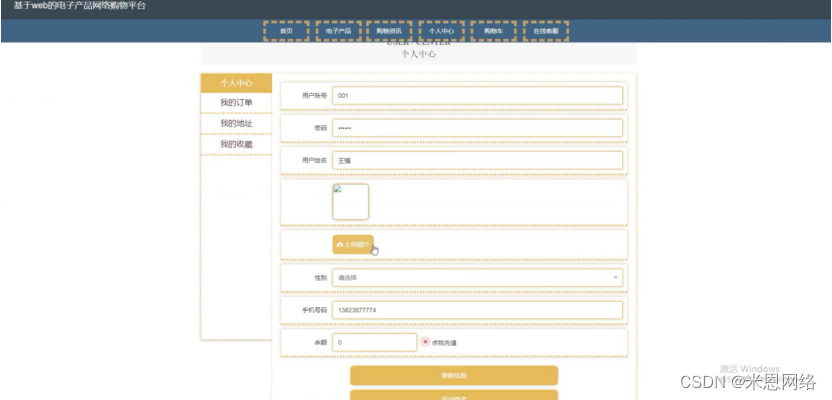Click the site title 基于web的电子产品网络购物平台
Screen dimensions: 832x400
(80, 6)
